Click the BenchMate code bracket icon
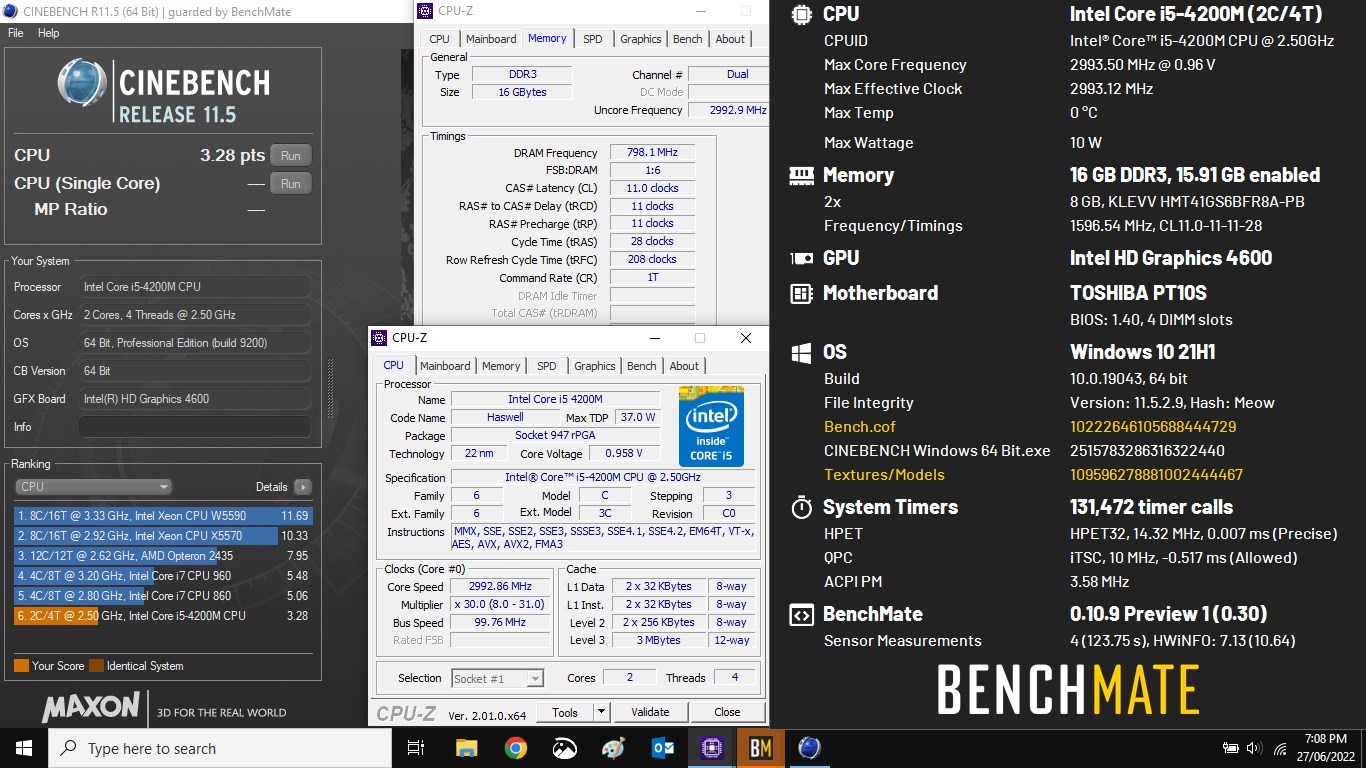1366x768 pixels. coord(801,614)
